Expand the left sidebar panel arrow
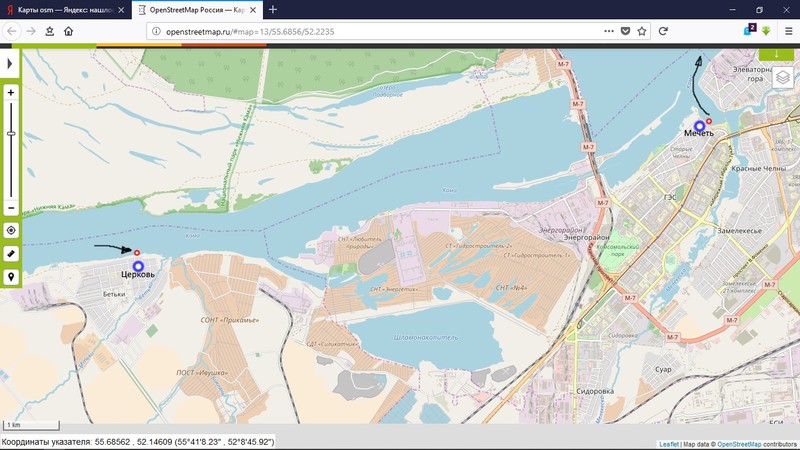 [9, 64]
